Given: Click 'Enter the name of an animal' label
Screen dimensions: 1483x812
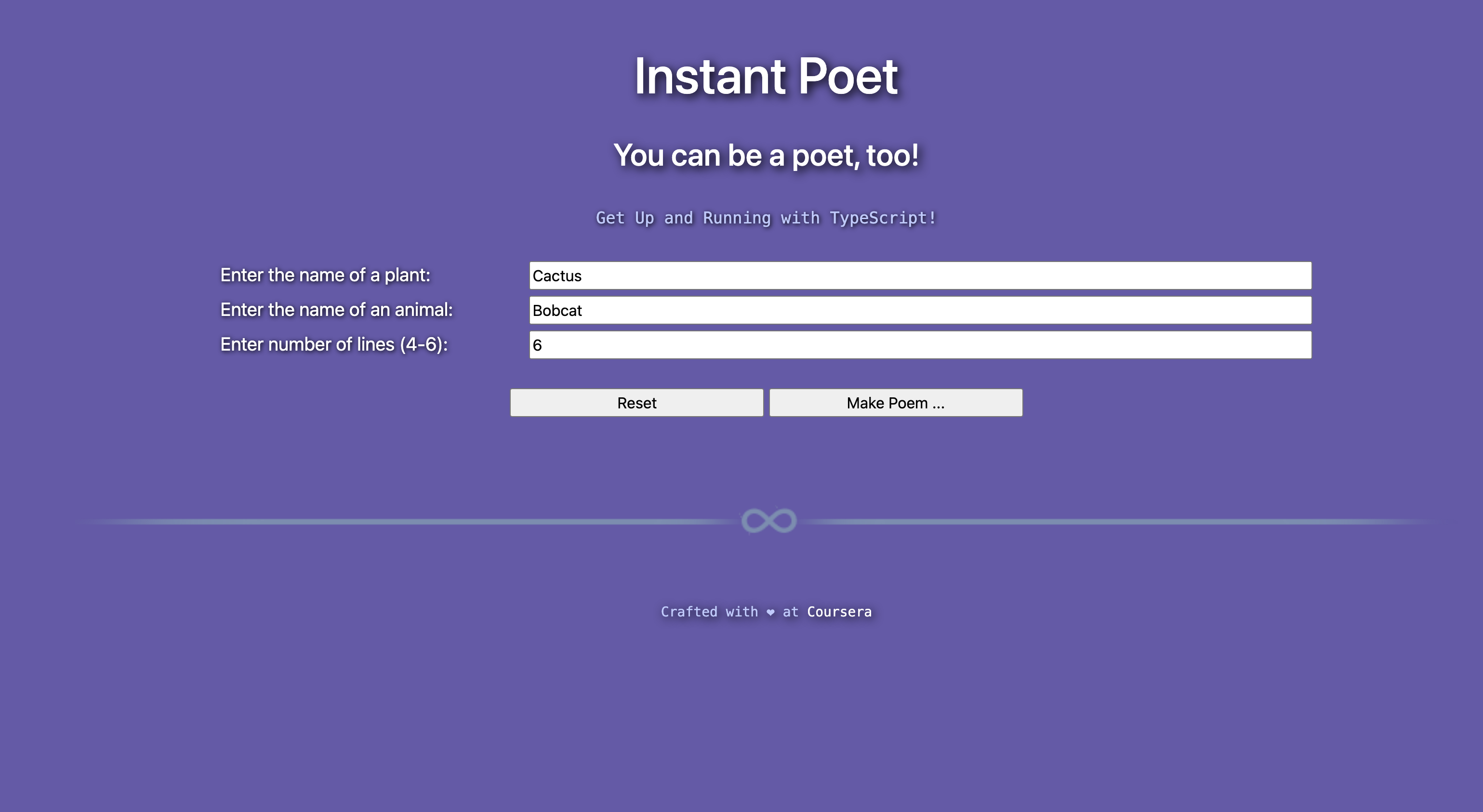Looking at the screenshot, I should (x=337, y=310).
